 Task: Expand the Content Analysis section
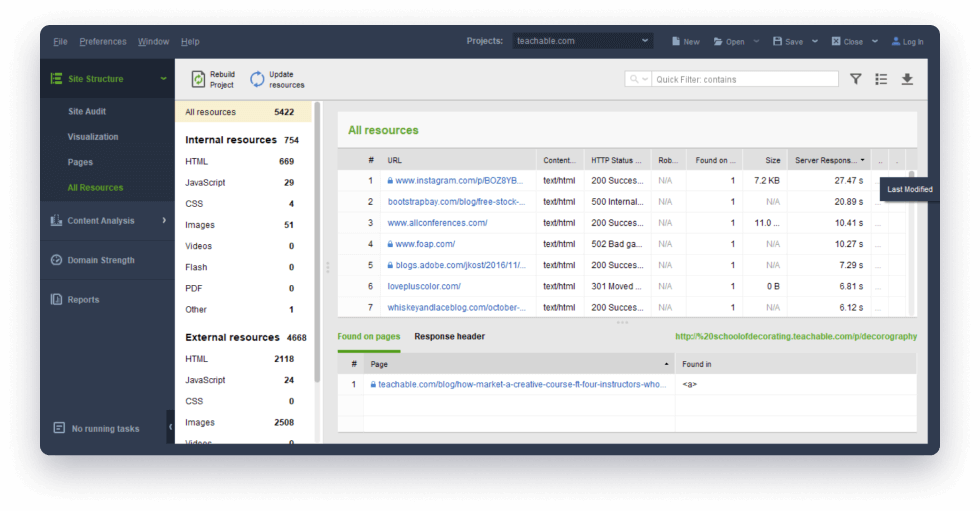point(164,220)
